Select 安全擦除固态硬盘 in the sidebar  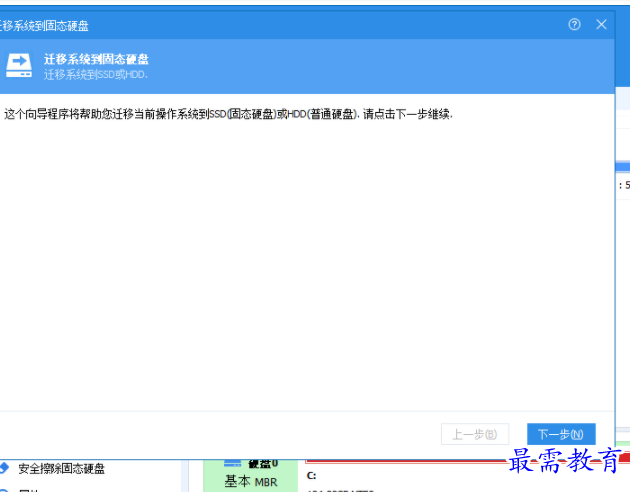coord(61,468)
